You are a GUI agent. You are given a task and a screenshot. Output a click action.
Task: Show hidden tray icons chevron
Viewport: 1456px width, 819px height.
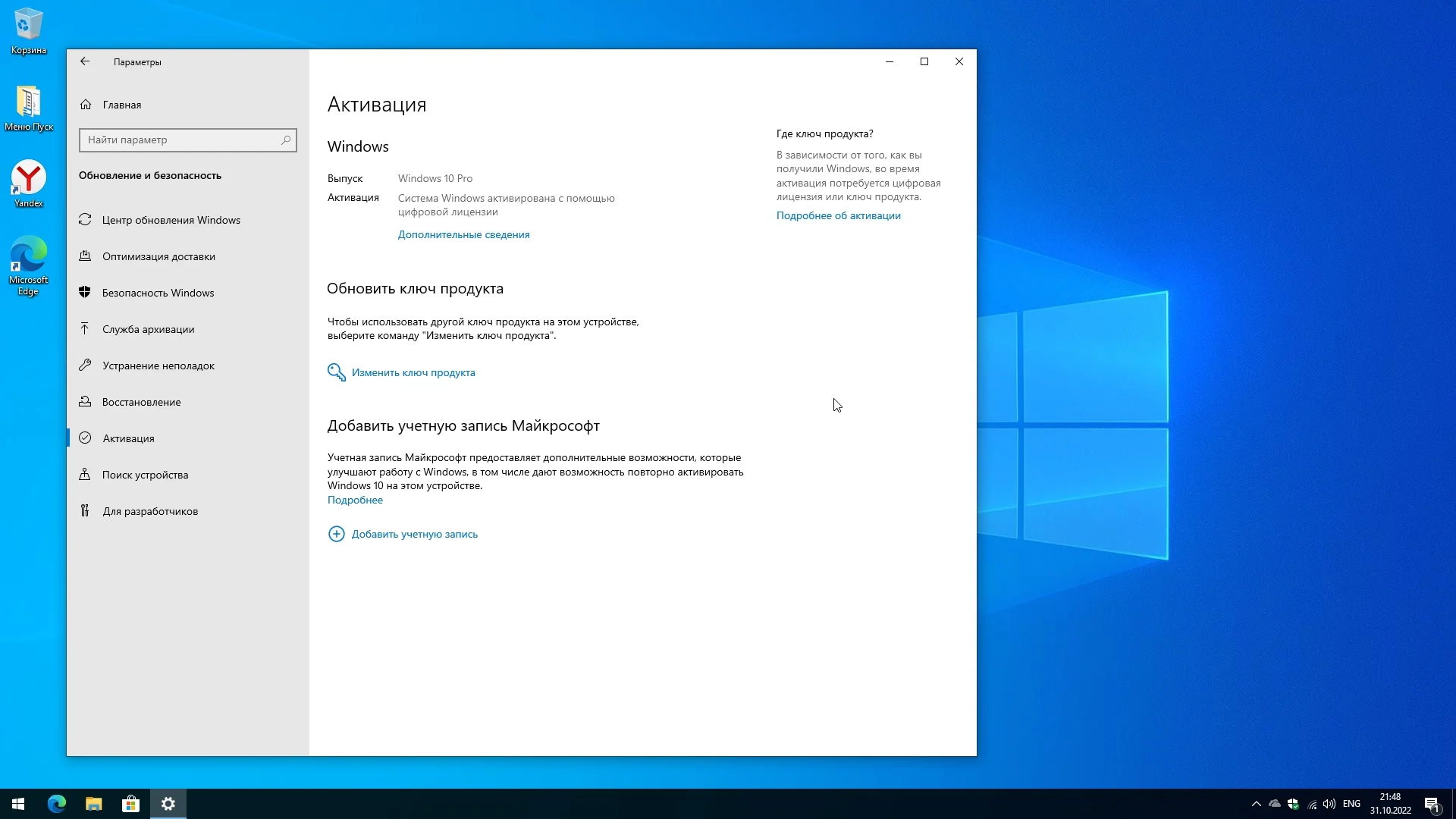coord(1256,804)
